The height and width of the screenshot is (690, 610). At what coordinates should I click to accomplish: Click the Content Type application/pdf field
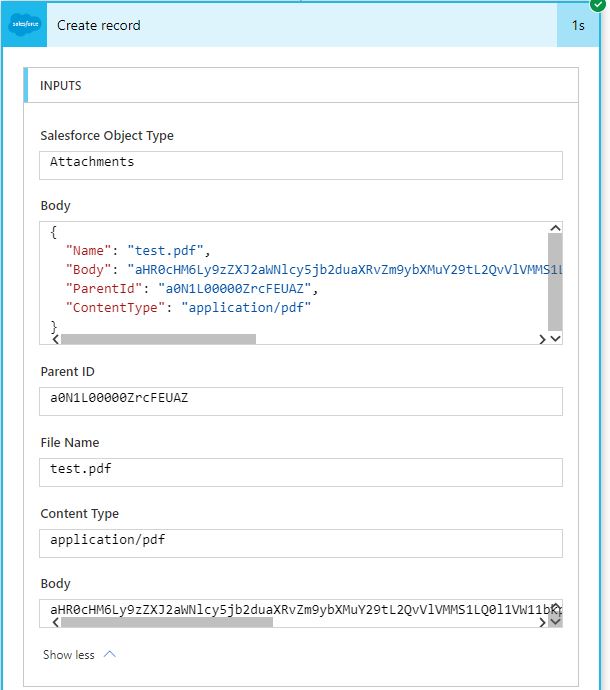[301, 542]
